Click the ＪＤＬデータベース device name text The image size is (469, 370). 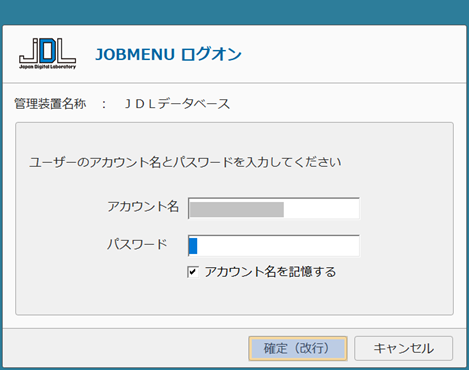[177, 104]
